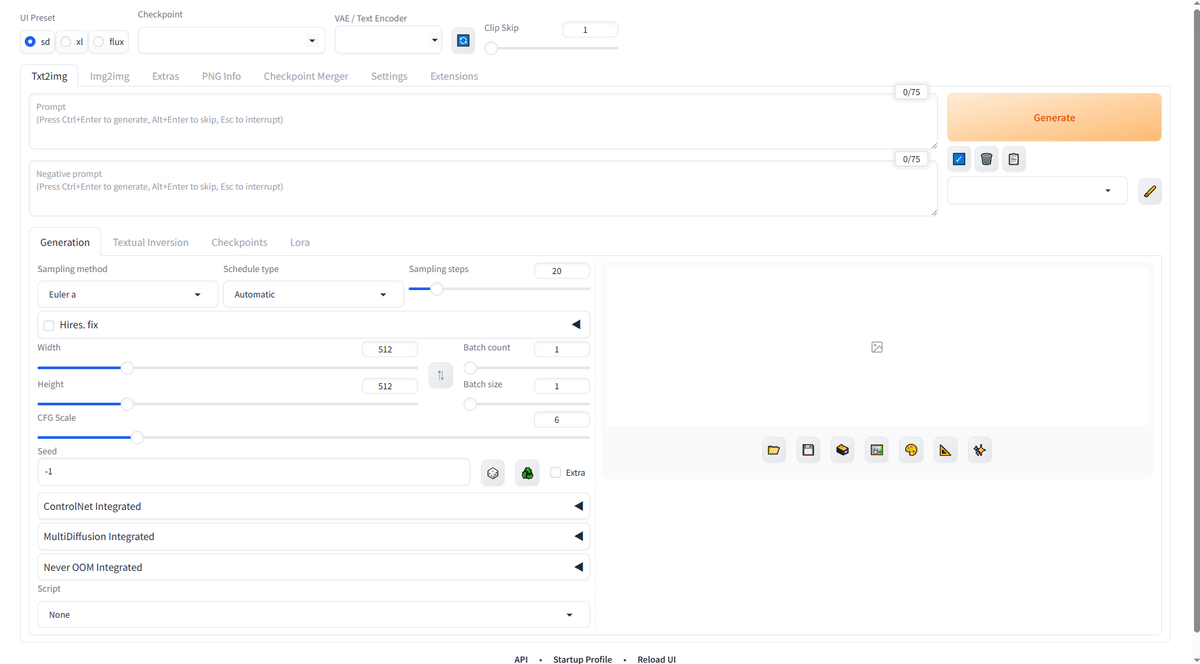
Task: Send result to inpaint via the palette icon
Action: click(x=911, y=449)
